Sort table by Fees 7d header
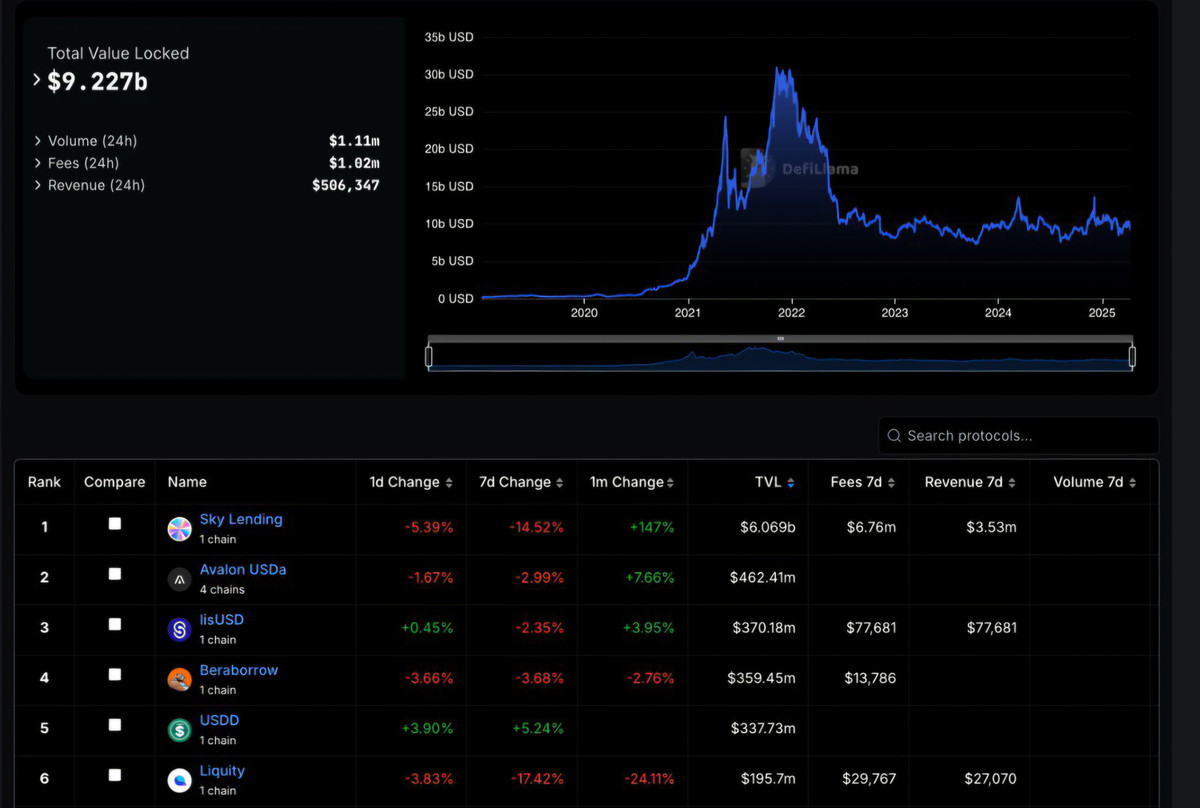Image resolution: width=1200 pixels, height=808 pixels. [862, 482]
